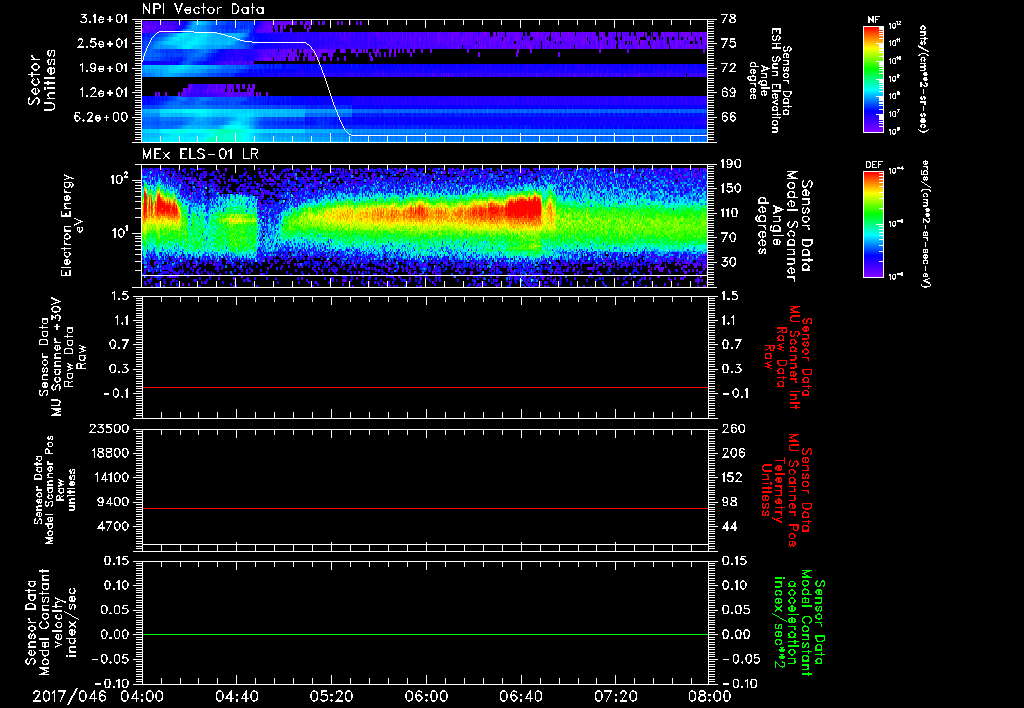Click the NF label above color bar
This screenshot has width=1024, height=708.
click(x=873, y=20)
